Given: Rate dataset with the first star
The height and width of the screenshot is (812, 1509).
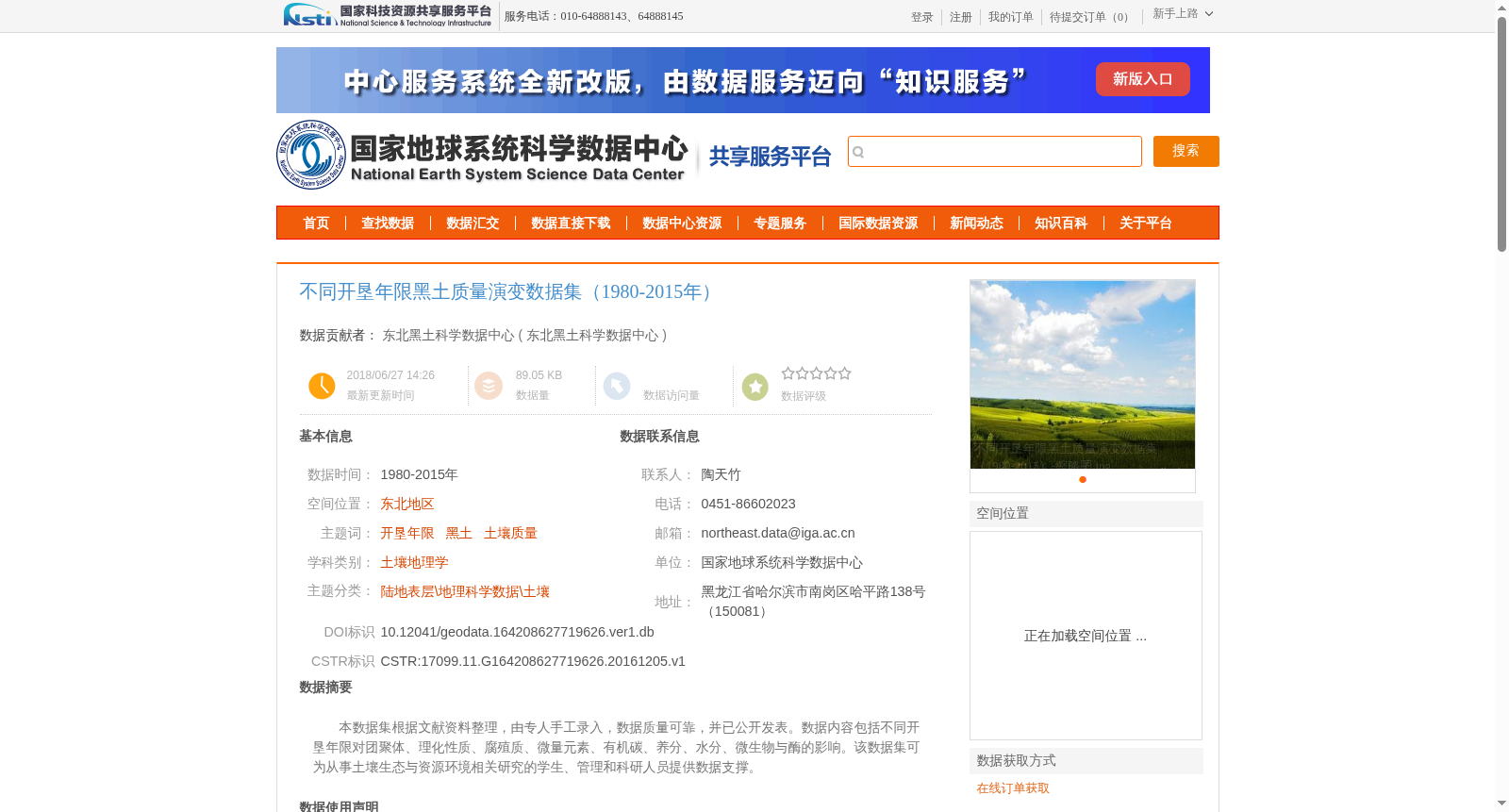Looking at the screenshot, I should [x=788, y=373].
